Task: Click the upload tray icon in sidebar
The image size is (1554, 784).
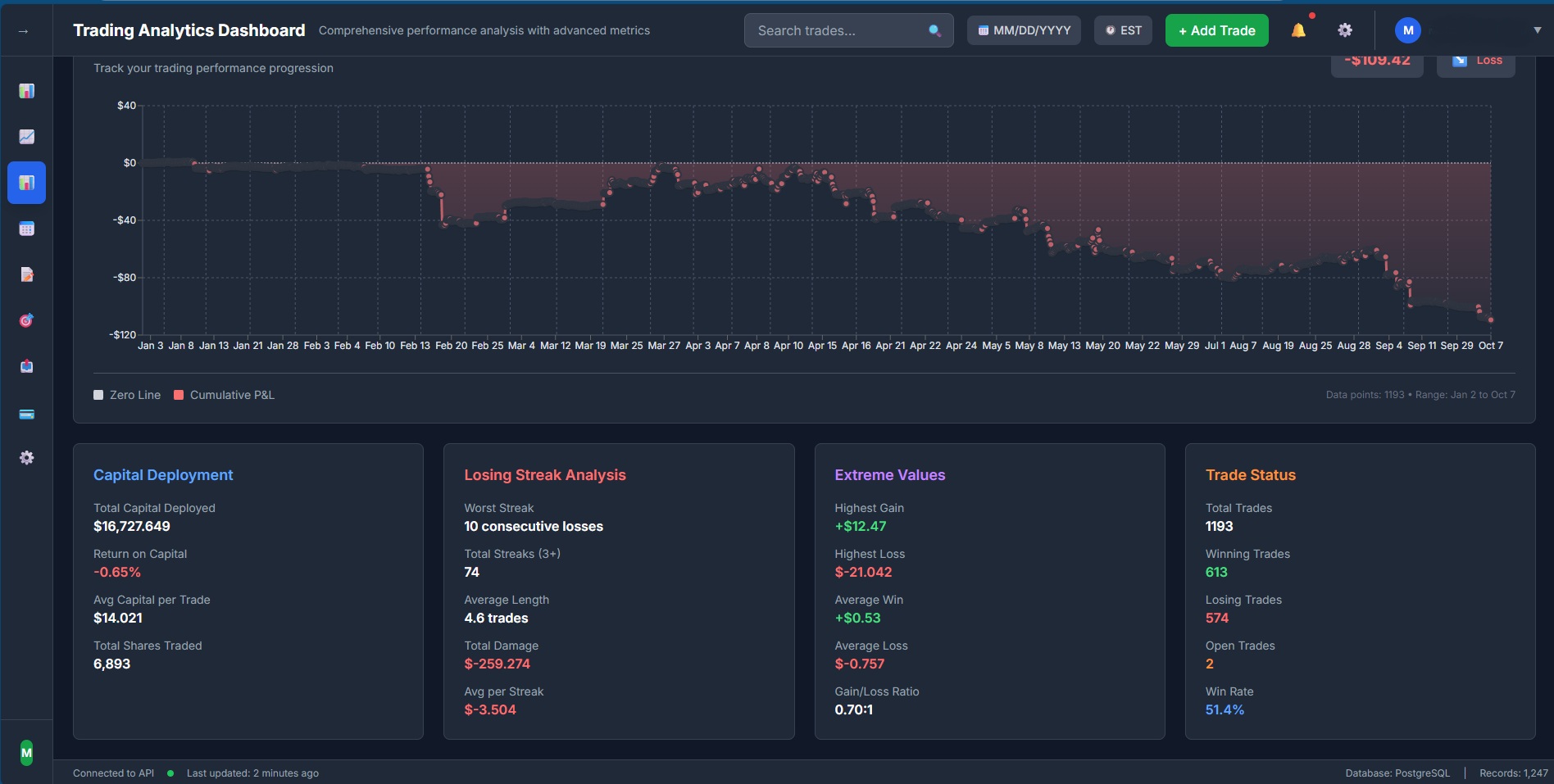Action: pos(27,366)
